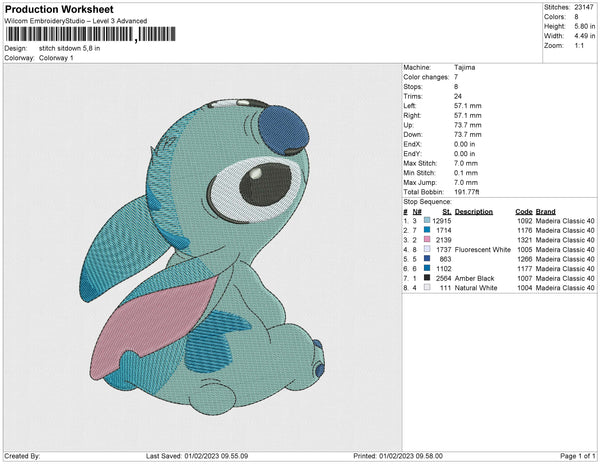Click the 'Colorway 1' value
The width and height of the screenshot is (600, 464).
56,58
